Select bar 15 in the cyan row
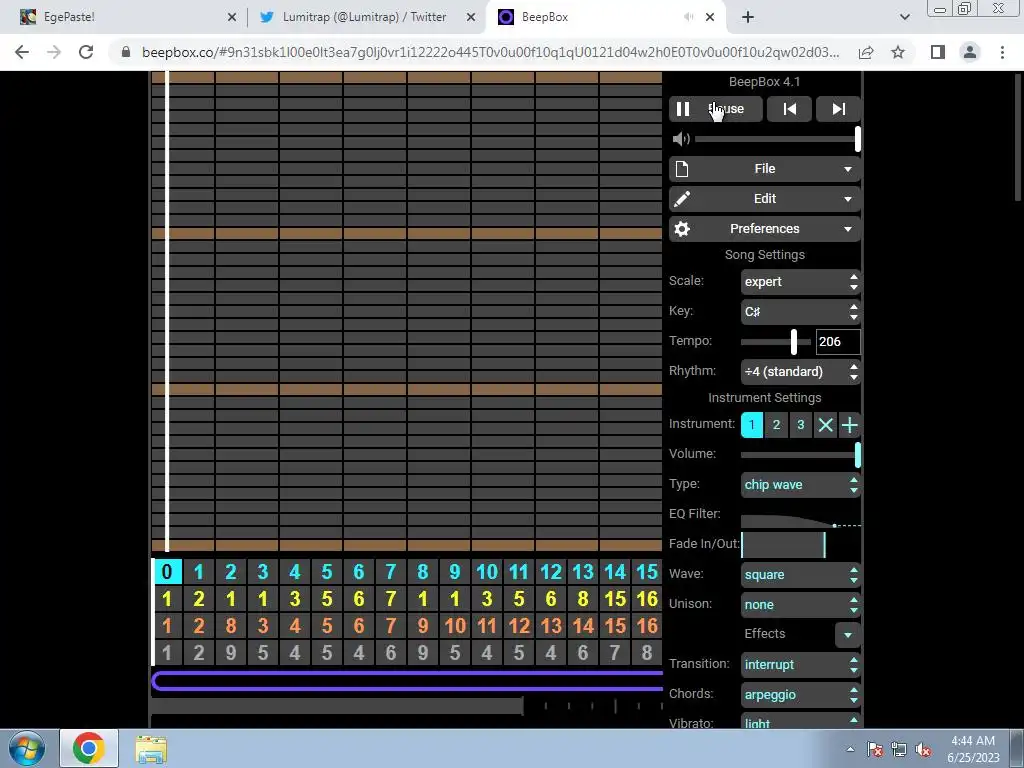 coord(647,572)
